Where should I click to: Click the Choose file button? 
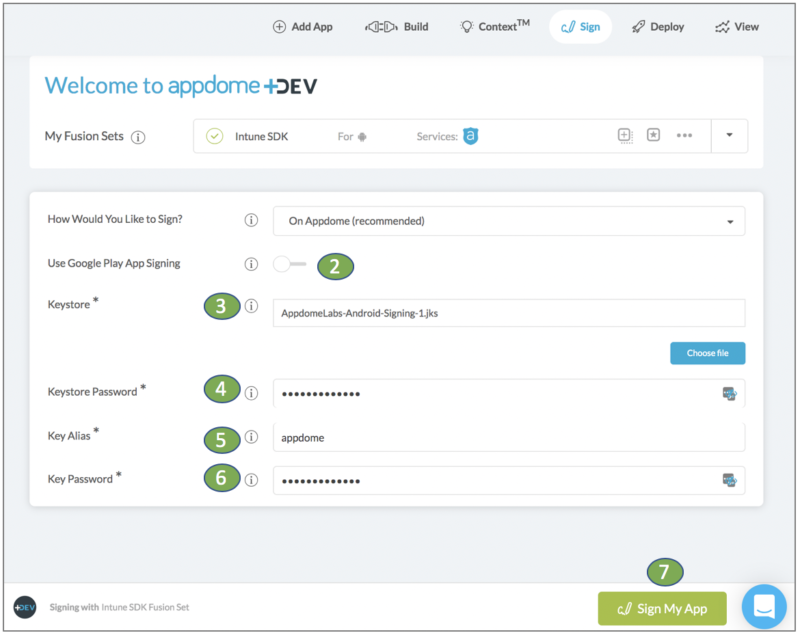coord(707,352)
